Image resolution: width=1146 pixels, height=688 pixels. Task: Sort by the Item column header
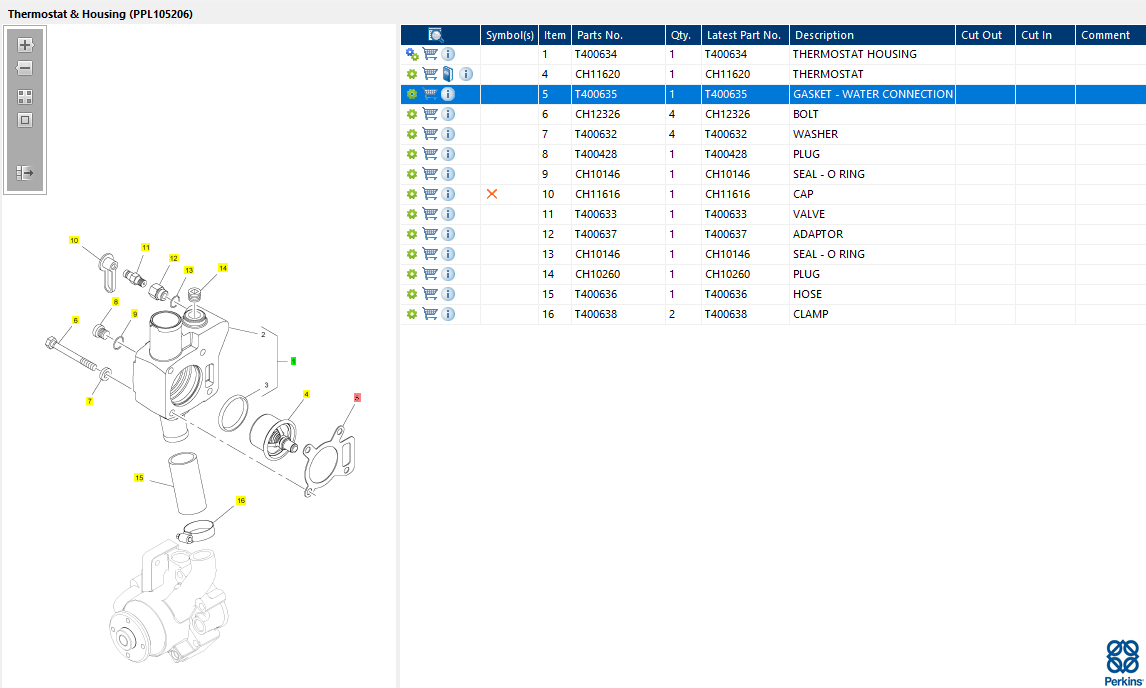(555, 35)
